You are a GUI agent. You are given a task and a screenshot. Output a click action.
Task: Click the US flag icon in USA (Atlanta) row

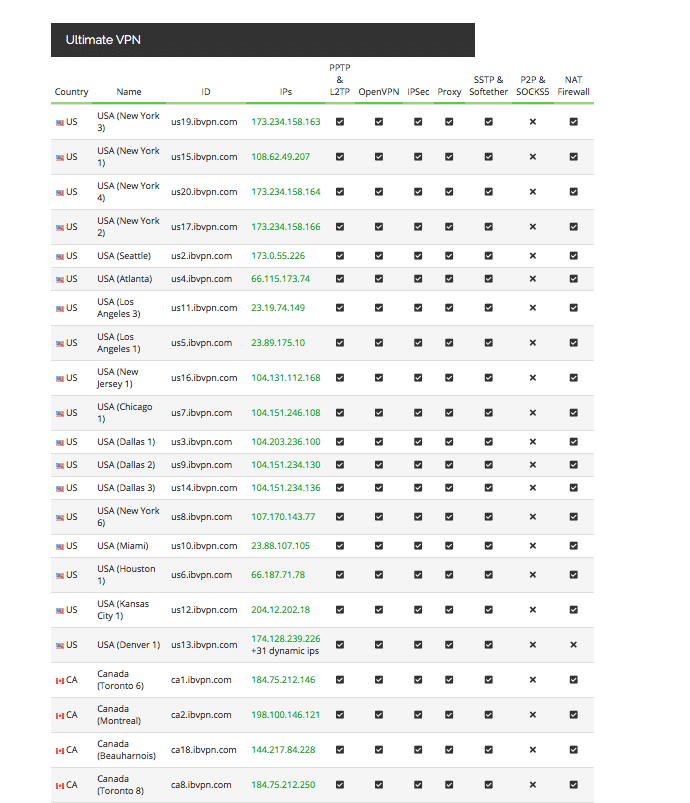point(60,280)
